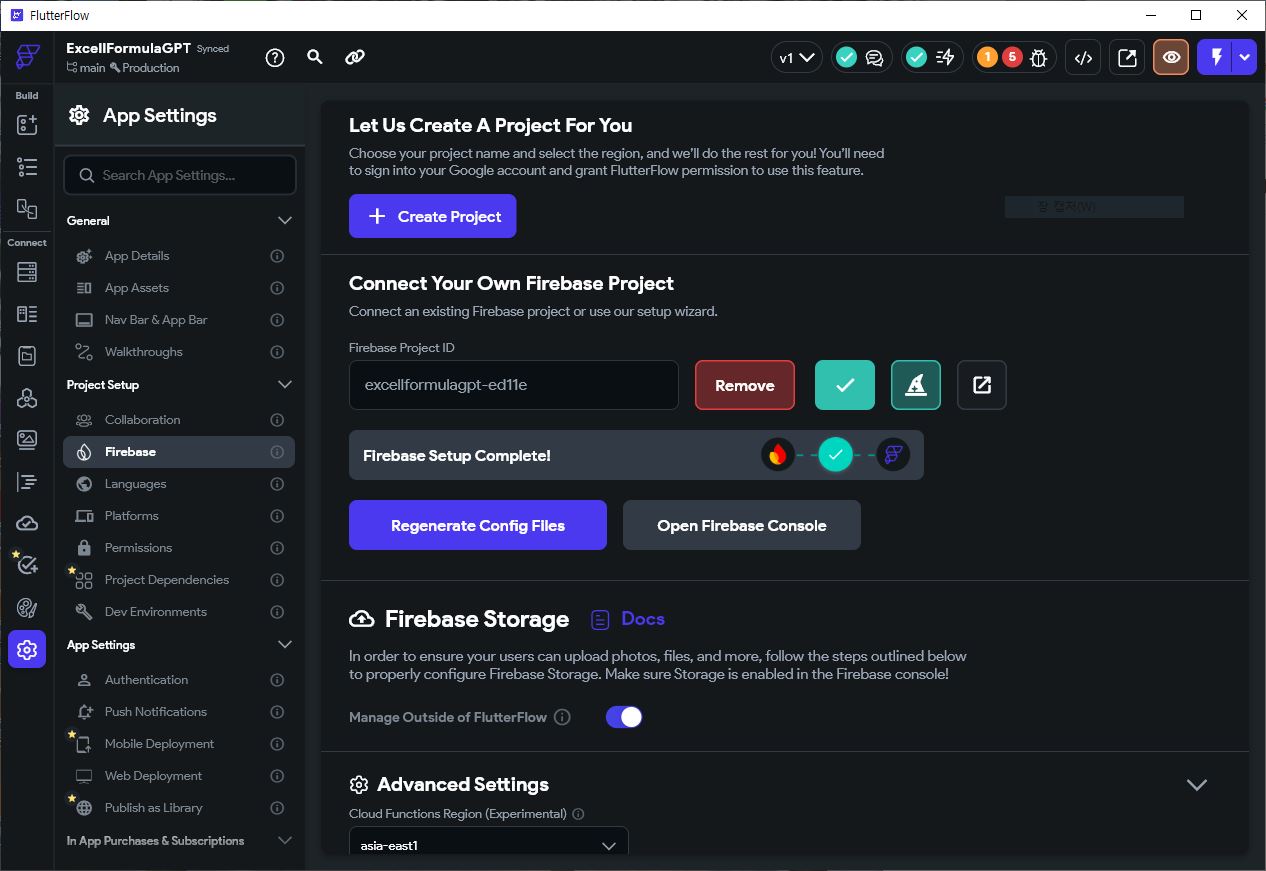Click the Firebase setup wizard hat icon

(916, 385)
